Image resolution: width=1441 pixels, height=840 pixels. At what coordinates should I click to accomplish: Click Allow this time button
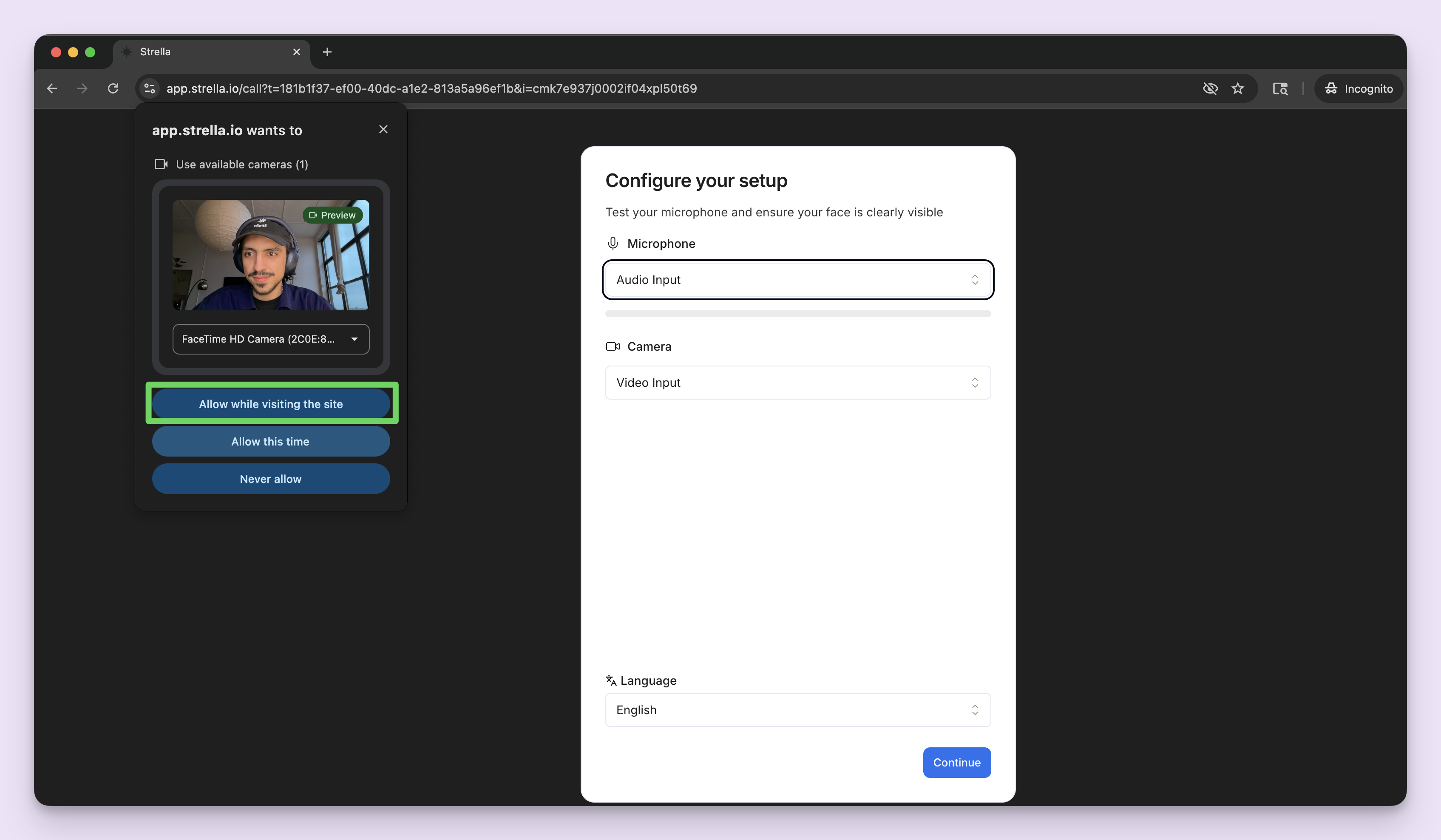tap(270, 441)
